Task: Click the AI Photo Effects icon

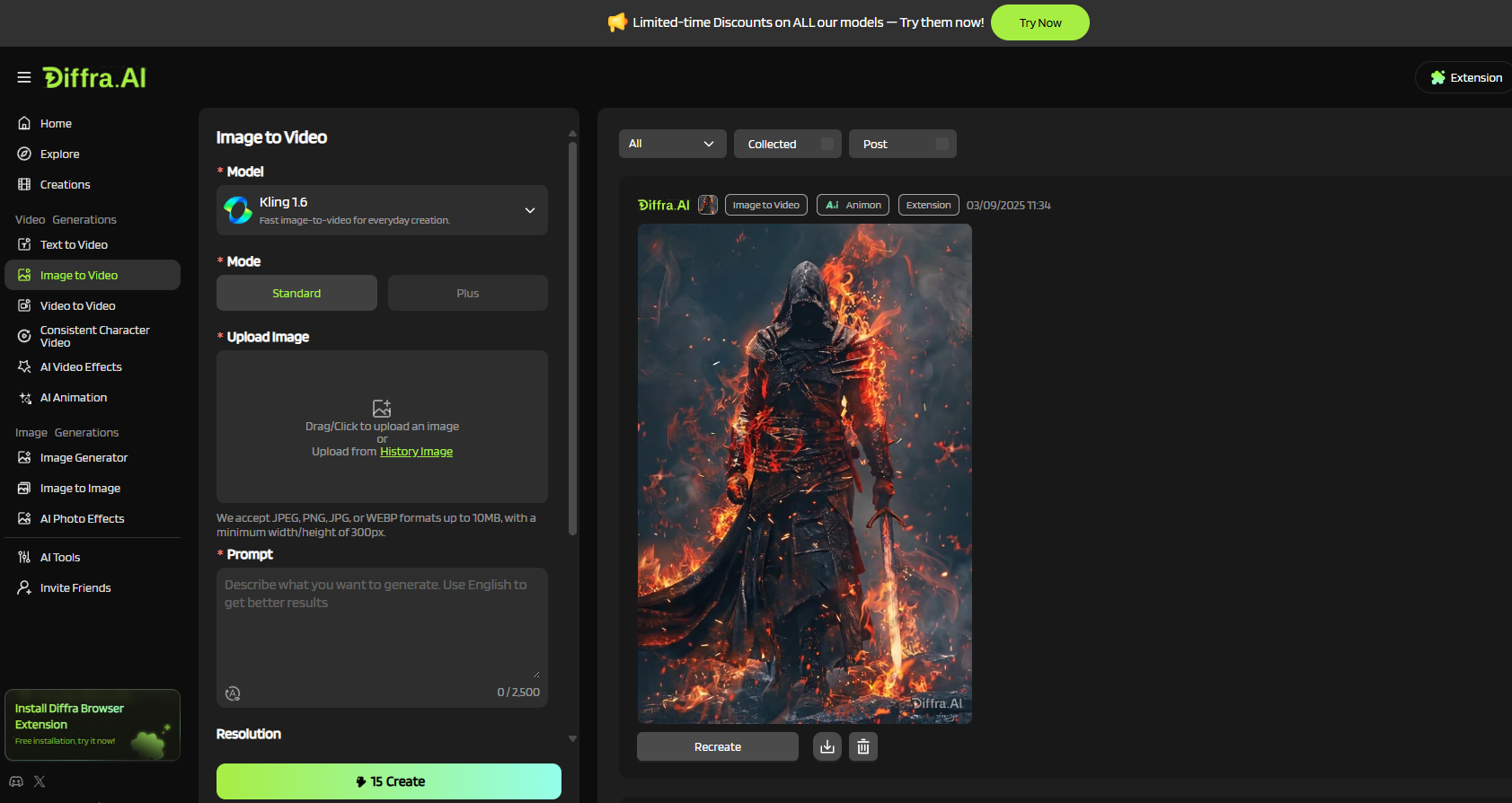Action: coord(24,518)
